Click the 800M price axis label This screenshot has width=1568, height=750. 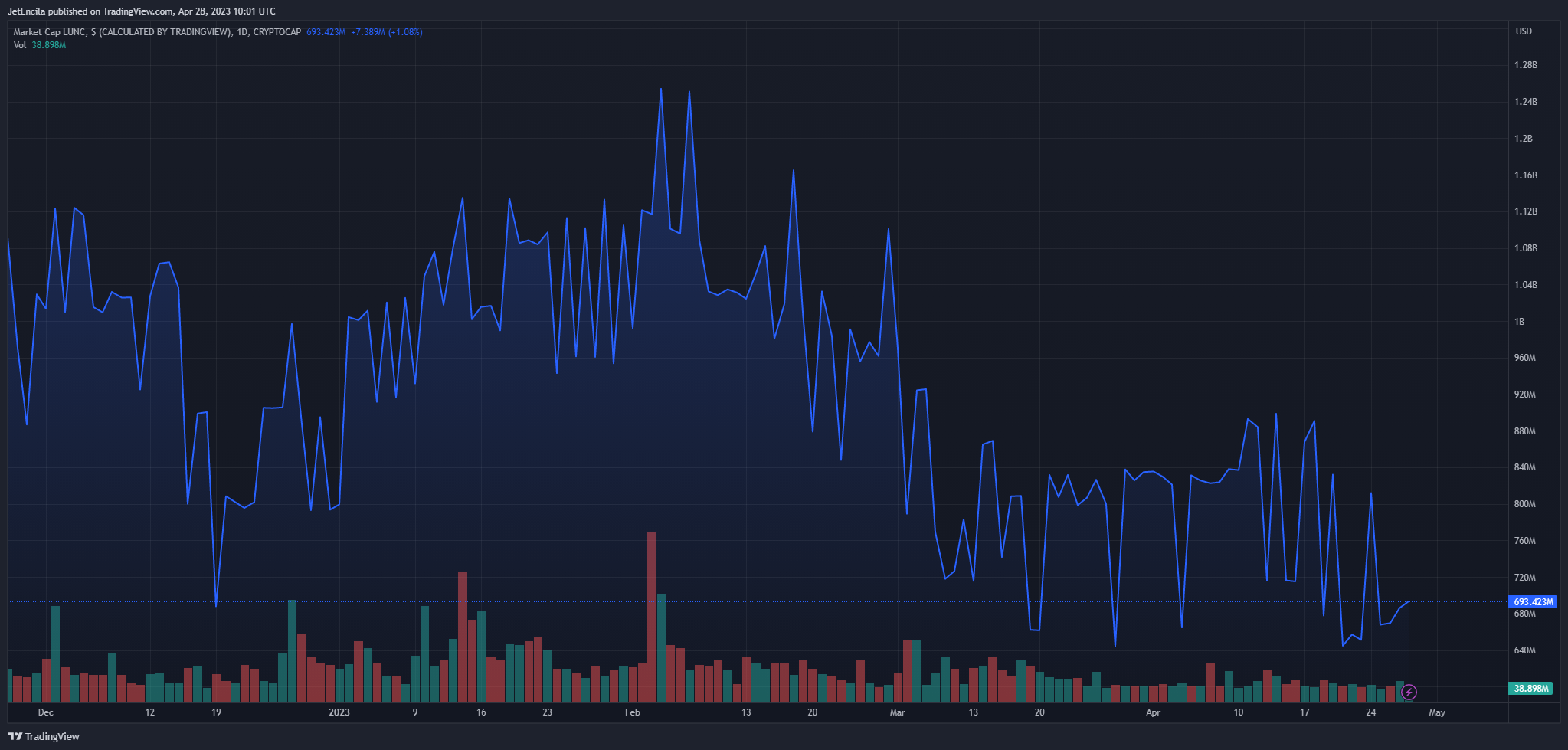point(1525,504)
